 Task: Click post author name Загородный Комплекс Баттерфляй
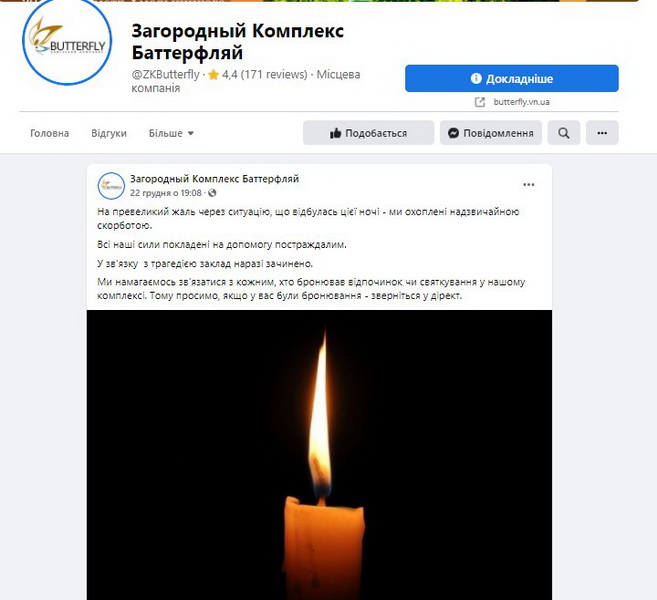(x=215, y=179)
